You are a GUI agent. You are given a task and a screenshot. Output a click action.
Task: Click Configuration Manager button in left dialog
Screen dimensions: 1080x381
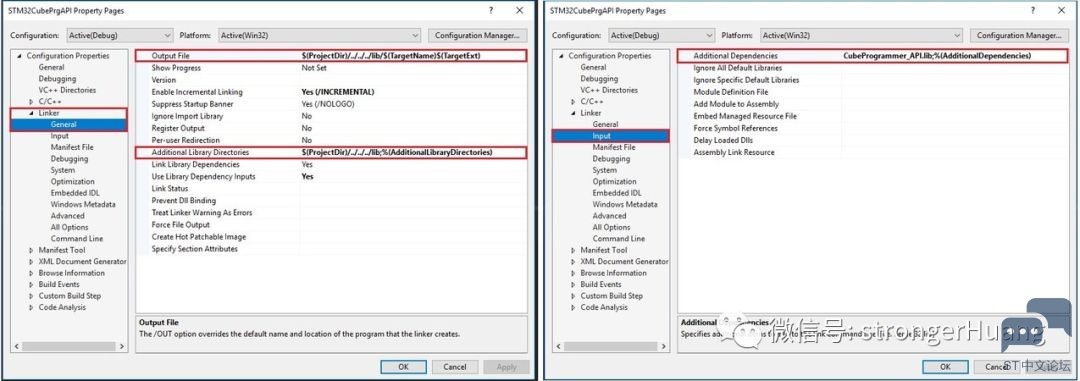click(x=477, y=35)
